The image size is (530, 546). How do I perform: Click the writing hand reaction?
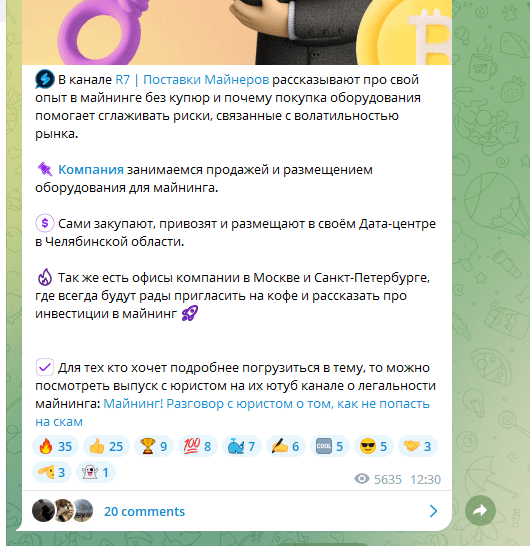pos(286,446)
